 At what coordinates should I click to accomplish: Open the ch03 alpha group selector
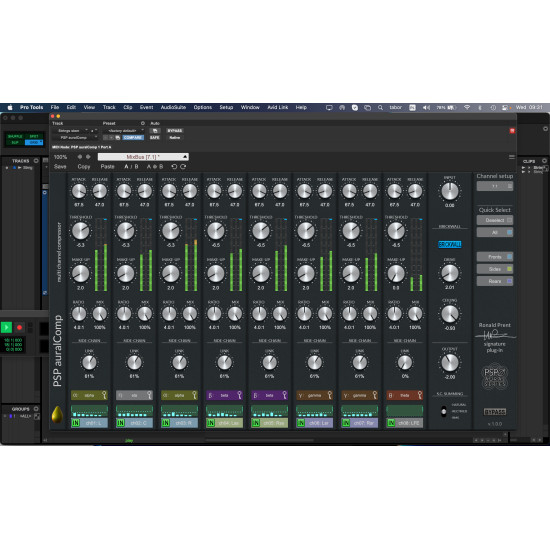pos(180,395)
